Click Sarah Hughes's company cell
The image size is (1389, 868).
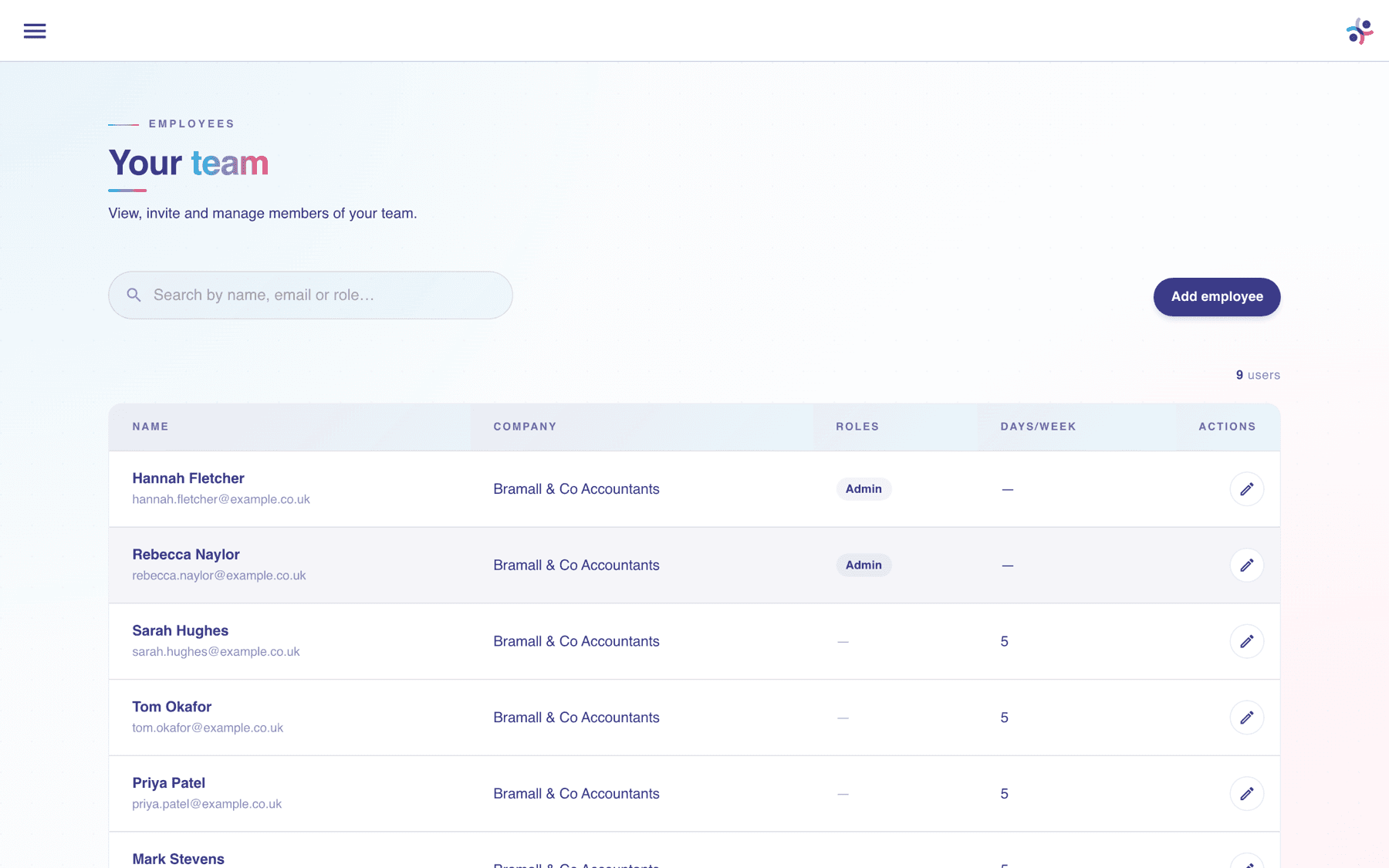coord(576,641)
